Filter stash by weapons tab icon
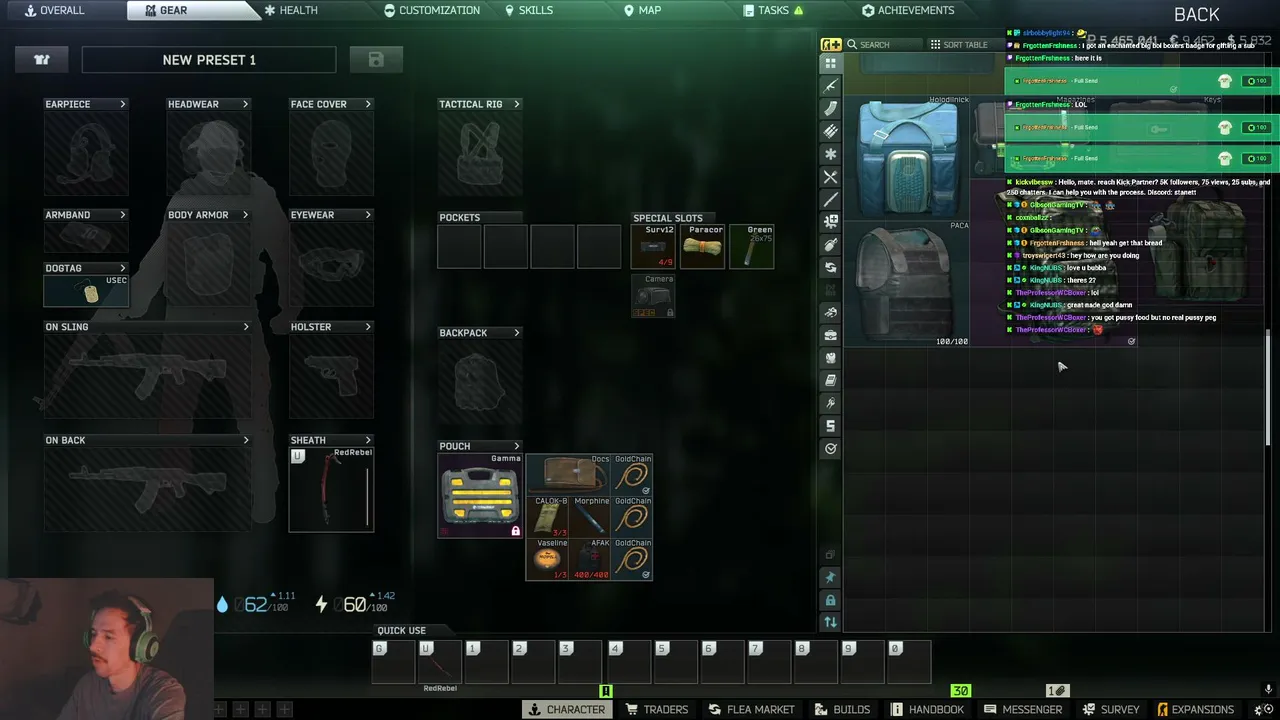The height and width of the screenshot is (720, 1280). pos(830,86)
